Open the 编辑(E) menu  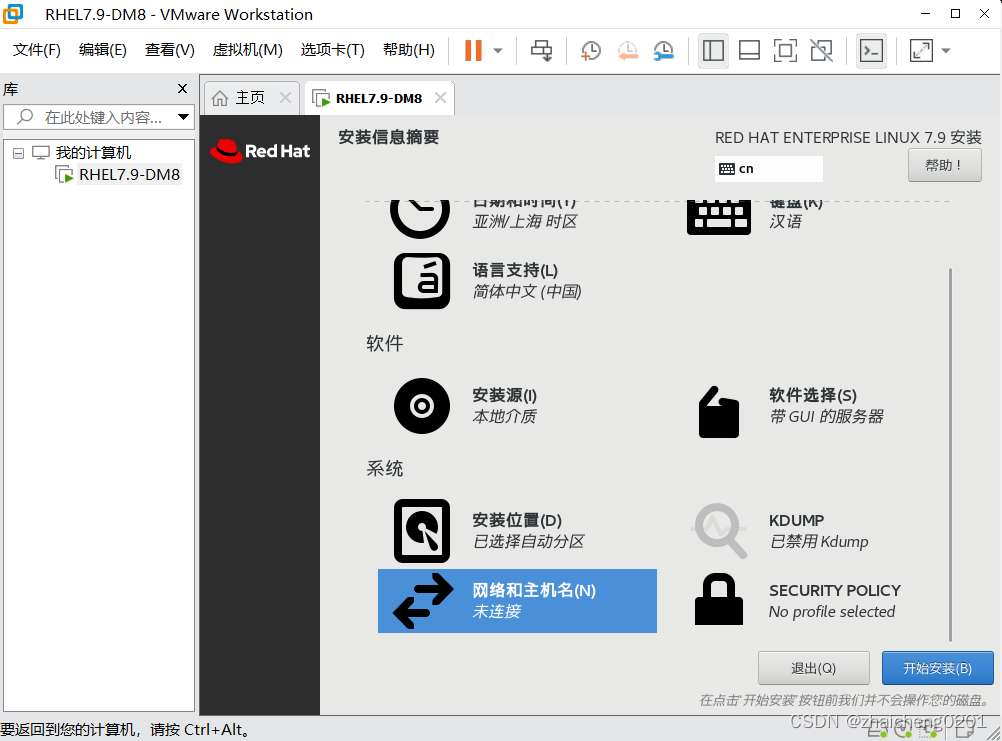coord(102,50)
